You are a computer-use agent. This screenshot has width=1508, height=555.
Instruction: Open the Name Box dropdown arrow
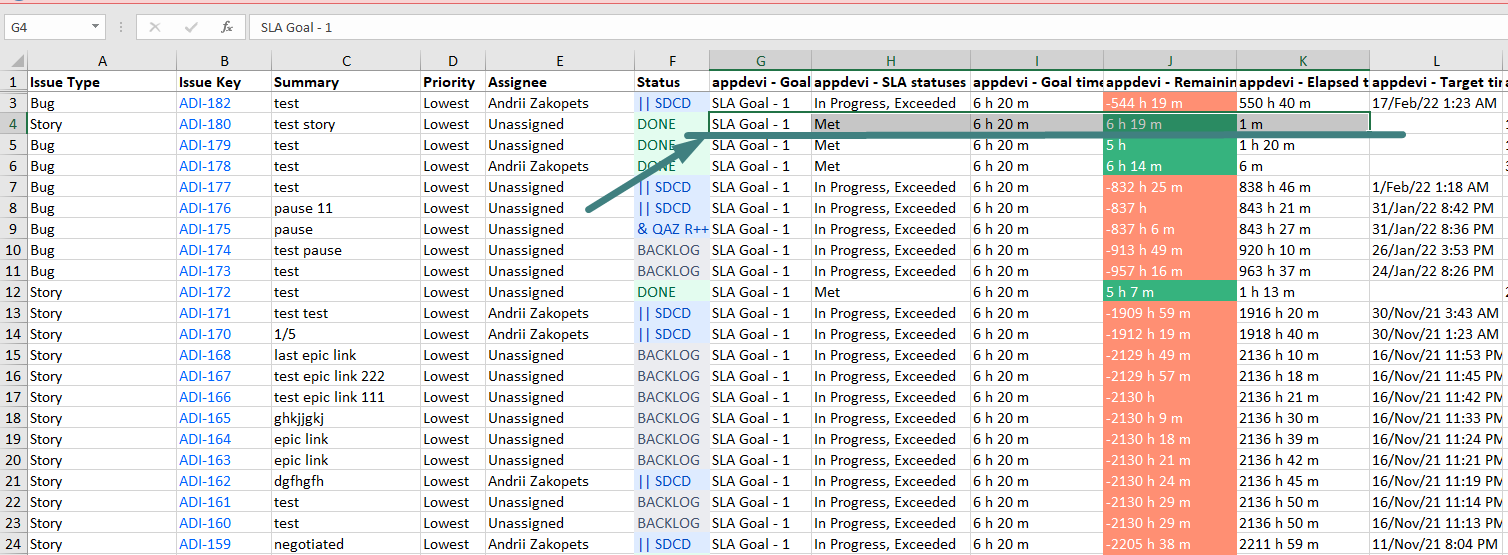(x=96, y=27)
